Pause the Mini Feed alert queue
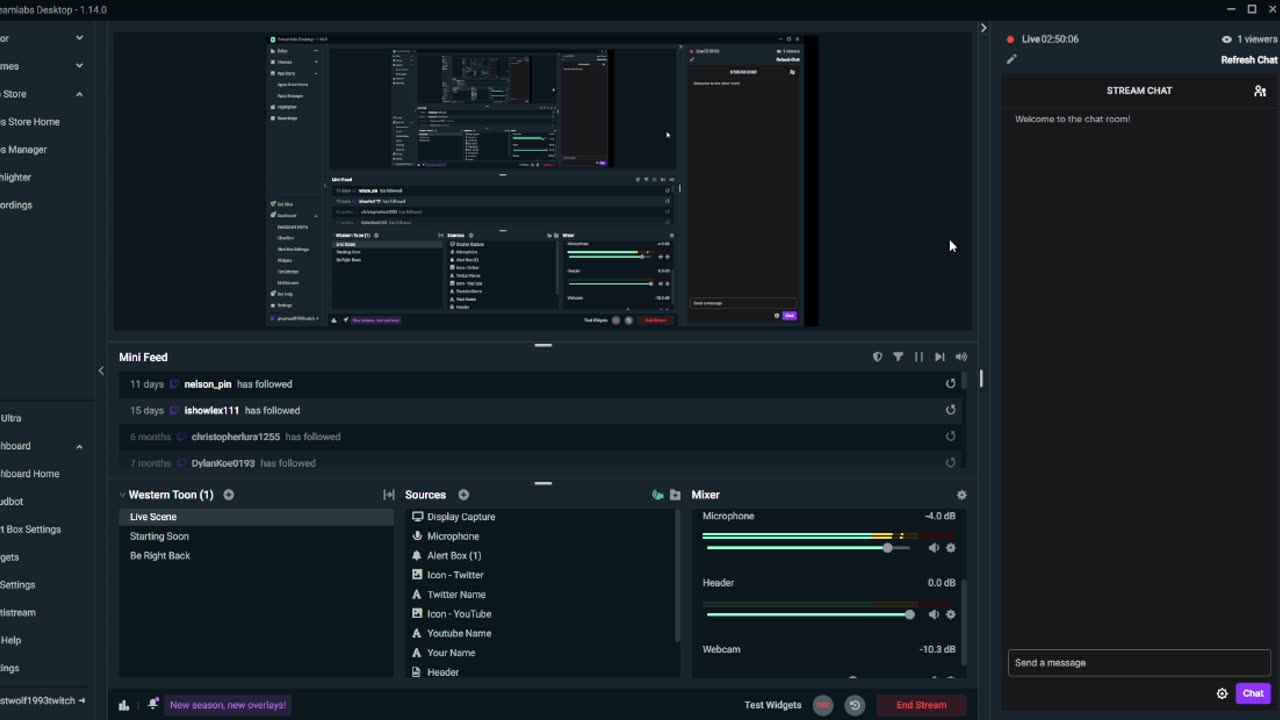The image size is (1280, 720). (x=919, y=357)
